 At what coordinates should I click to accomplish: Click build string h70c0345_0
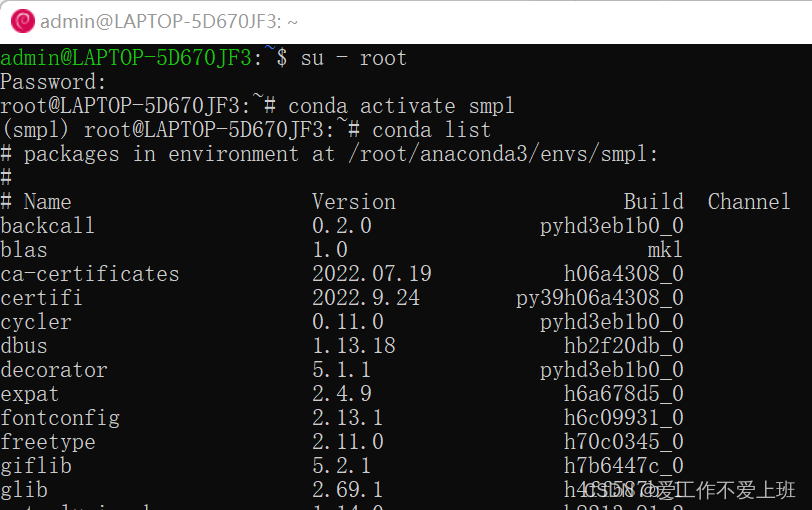(624, 442)
